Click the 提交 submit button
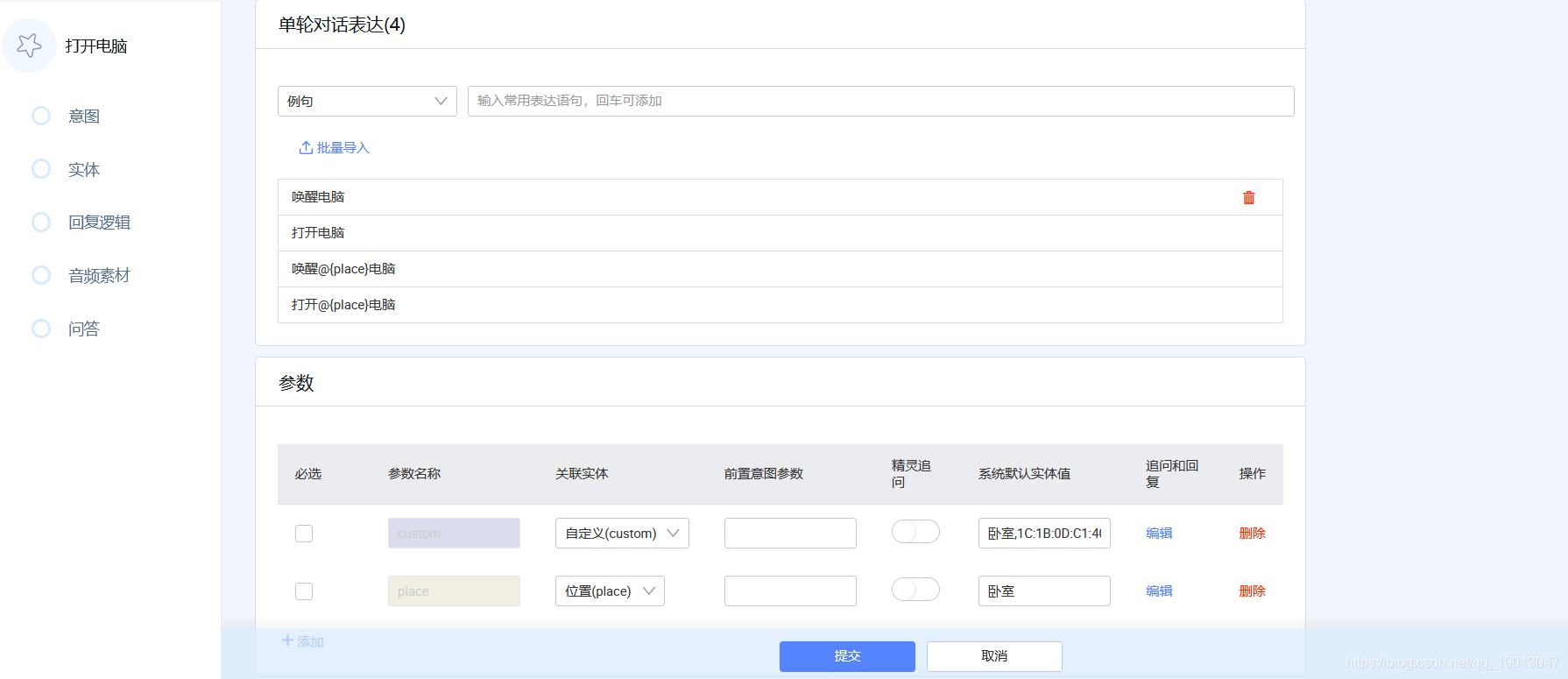Screen dimensions: 1568x679 pos(847,656)
